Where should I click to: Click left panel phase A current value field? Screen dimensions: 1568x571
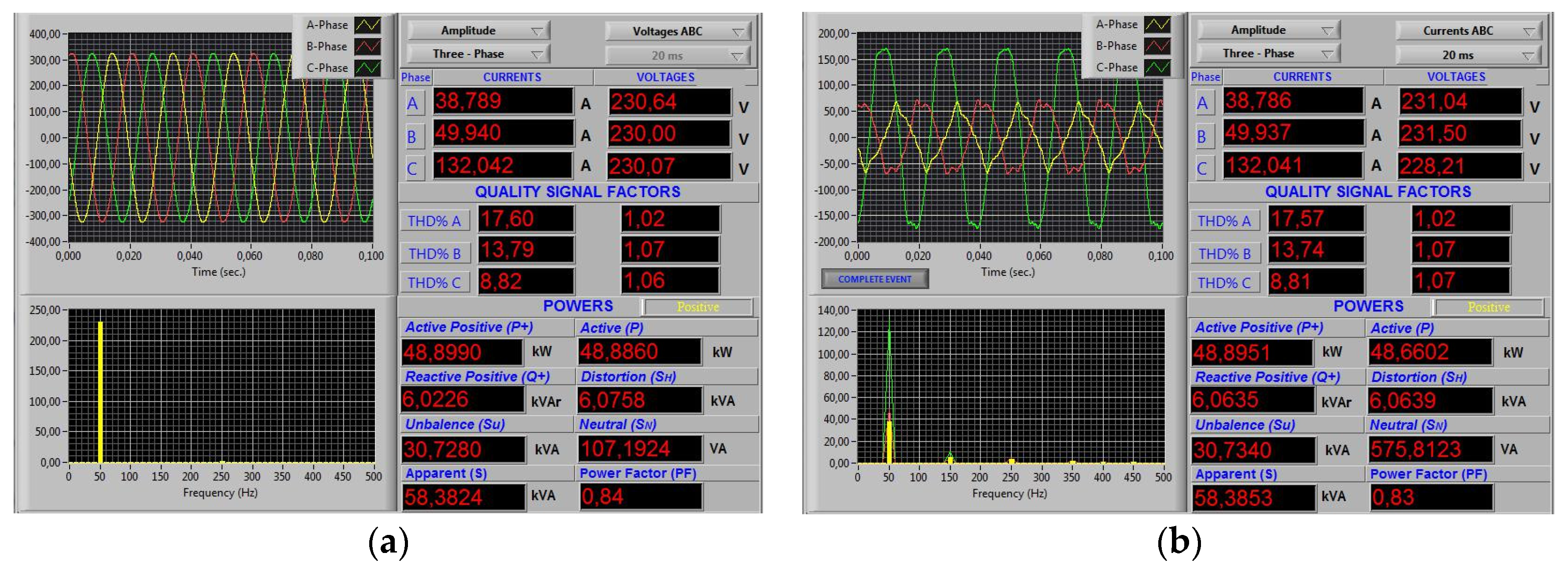click(x=503, y=101)
